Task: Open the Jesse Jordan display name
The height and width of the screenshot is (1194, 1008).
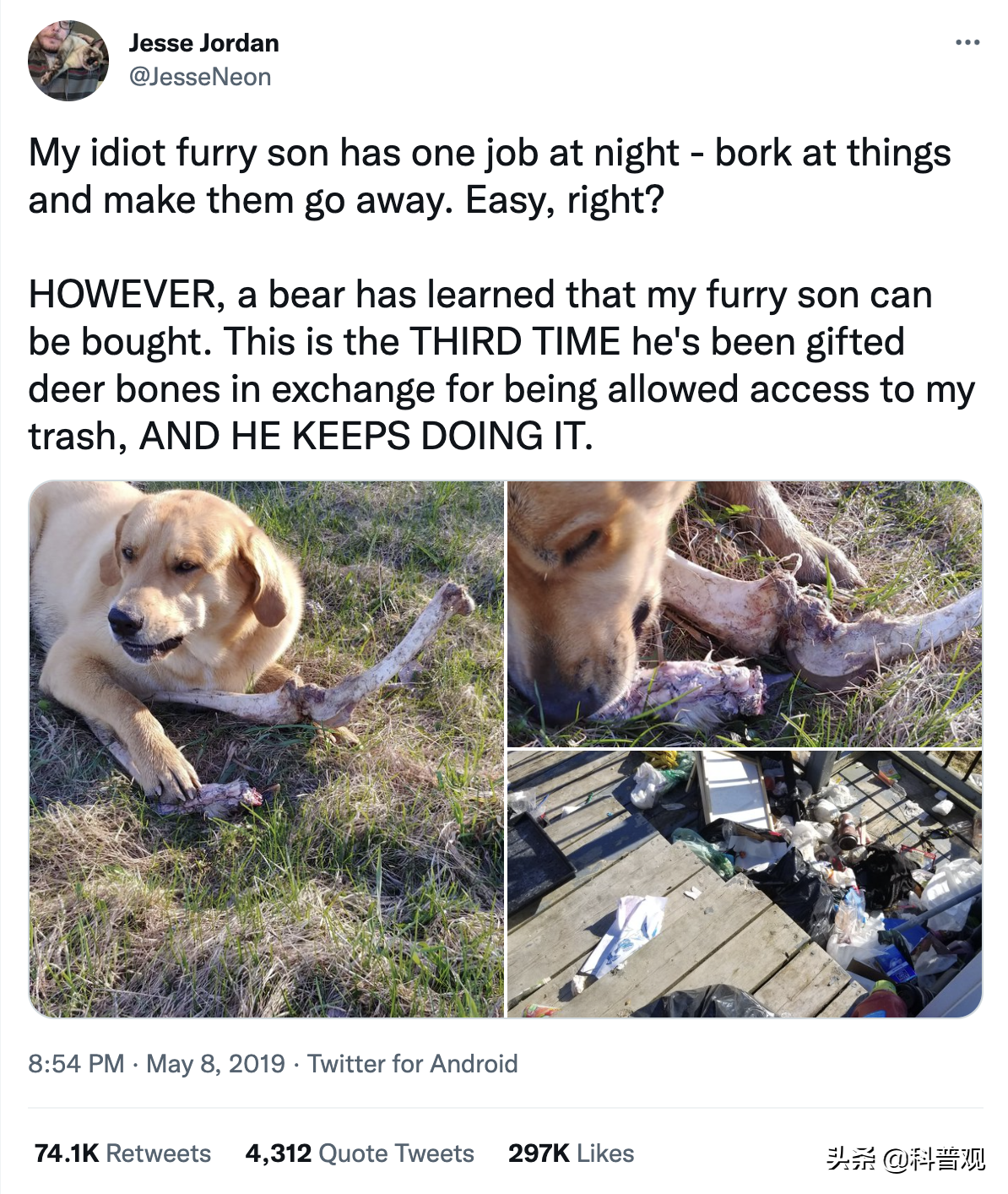Action: click(203, 43)
